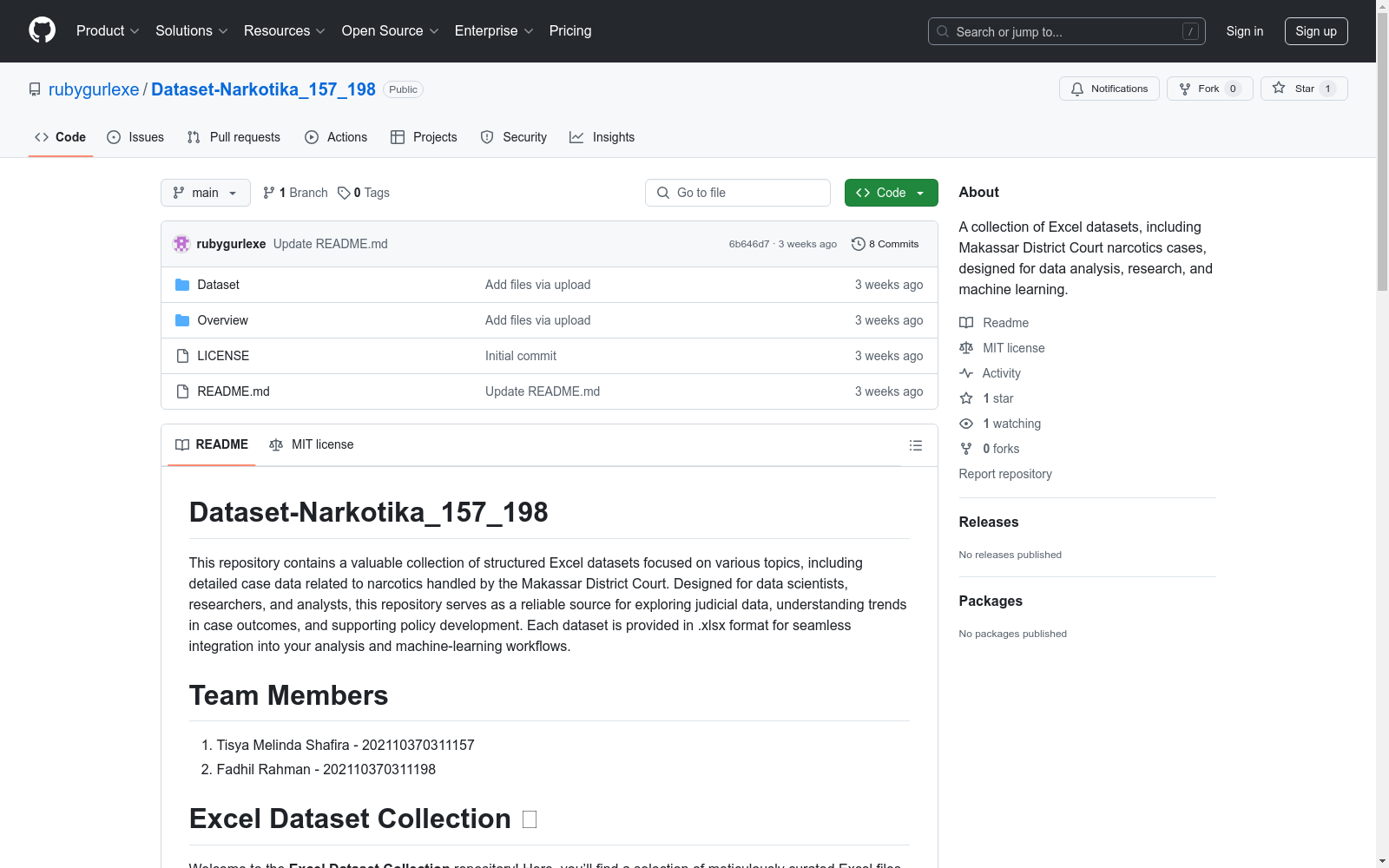Click the branch icon beside 1 Branch

269,193
